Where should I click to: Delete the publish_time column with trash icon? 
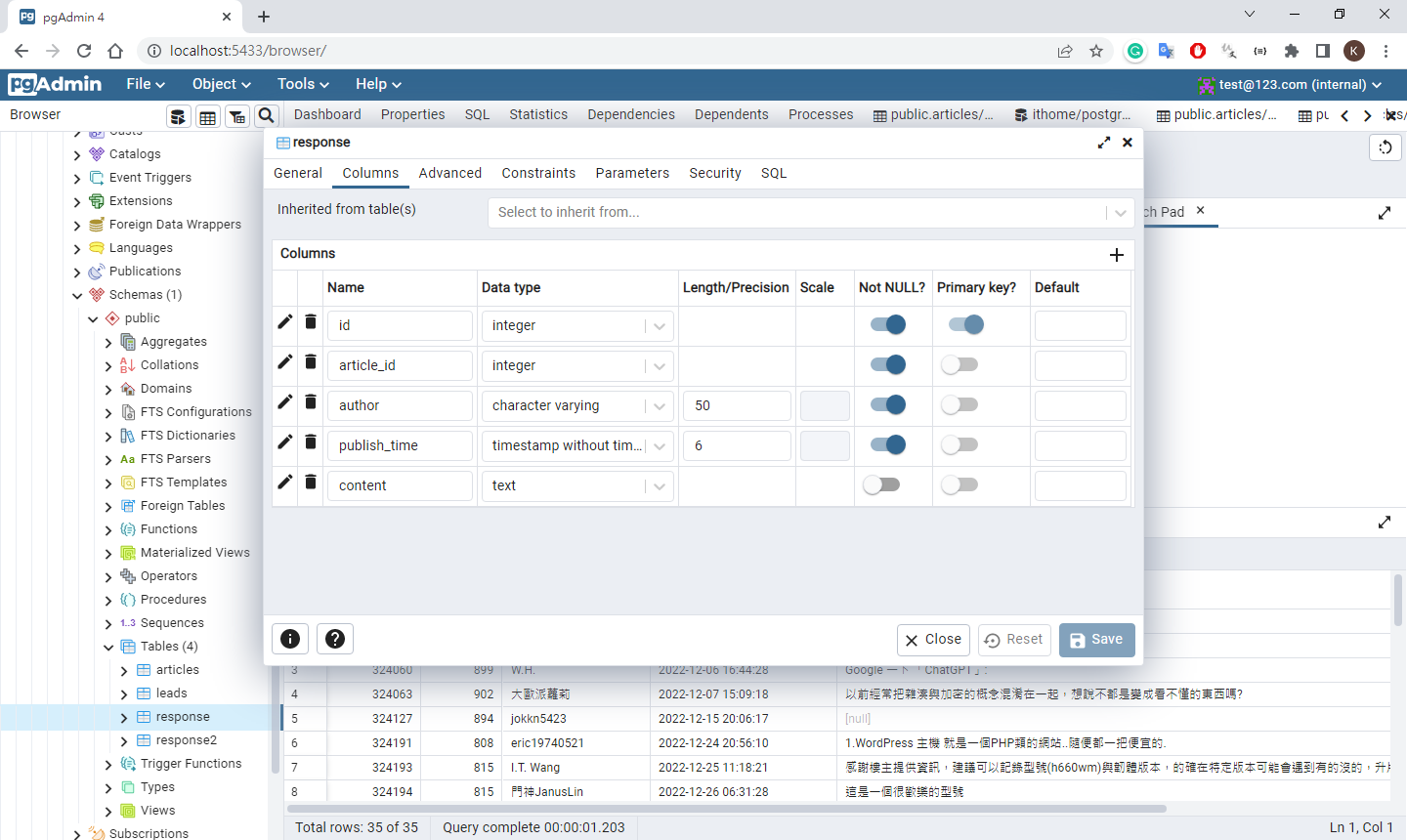tap(311, 442)
